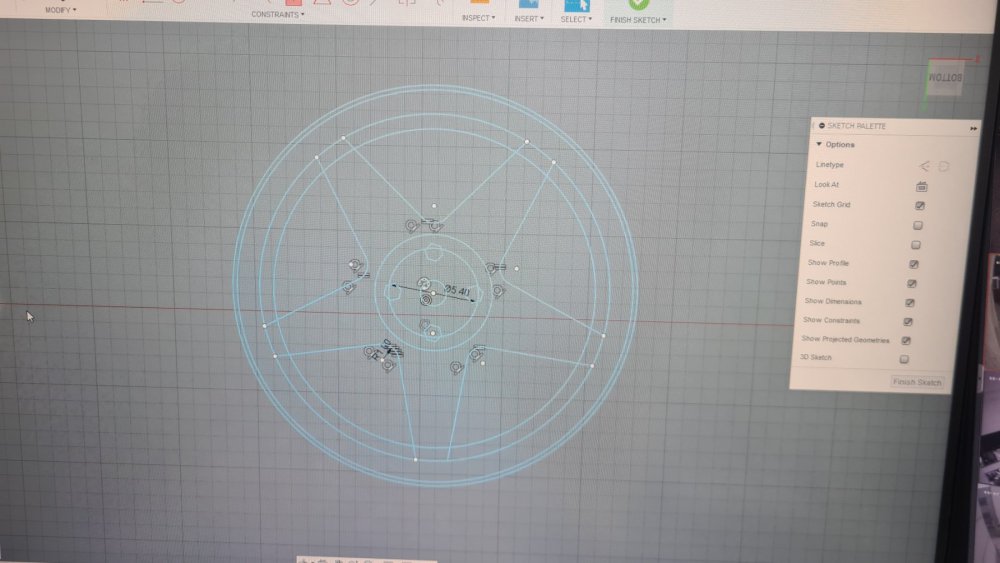Screen dimensions: 1000x563
Task: Disable the Sketch Grid checkbox
Action: coord(920,205)
